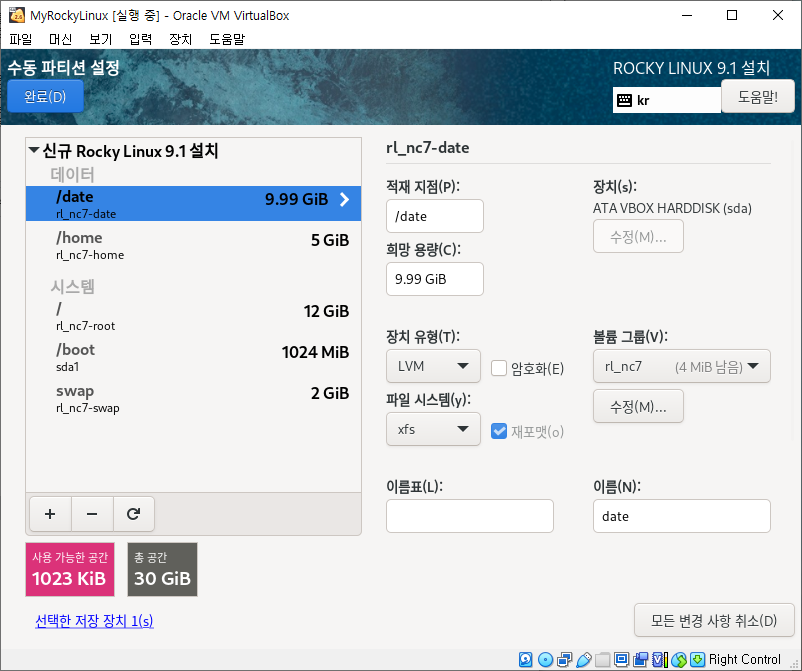Viewport: 802px width, 671px height.
Task: Toggle the 재포맷(o) reformat checkbox
Action: point(499,431)
